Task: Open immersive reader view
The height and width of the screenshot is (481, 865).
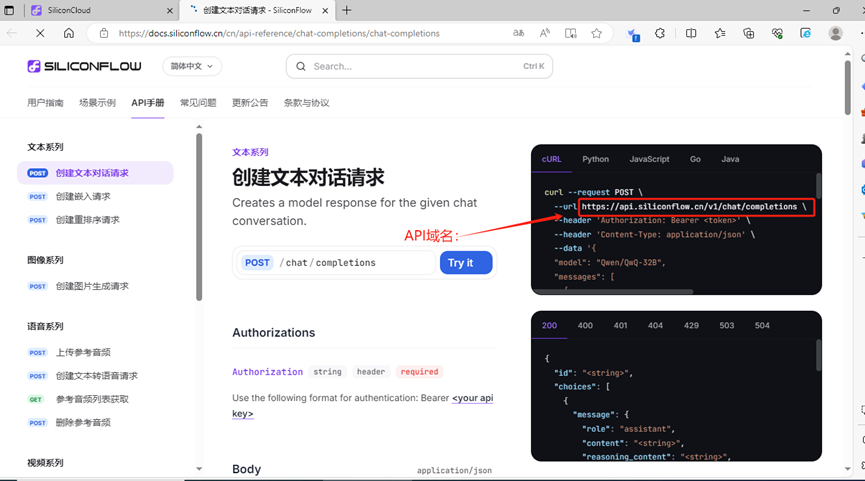Action: tap(571, 33)
